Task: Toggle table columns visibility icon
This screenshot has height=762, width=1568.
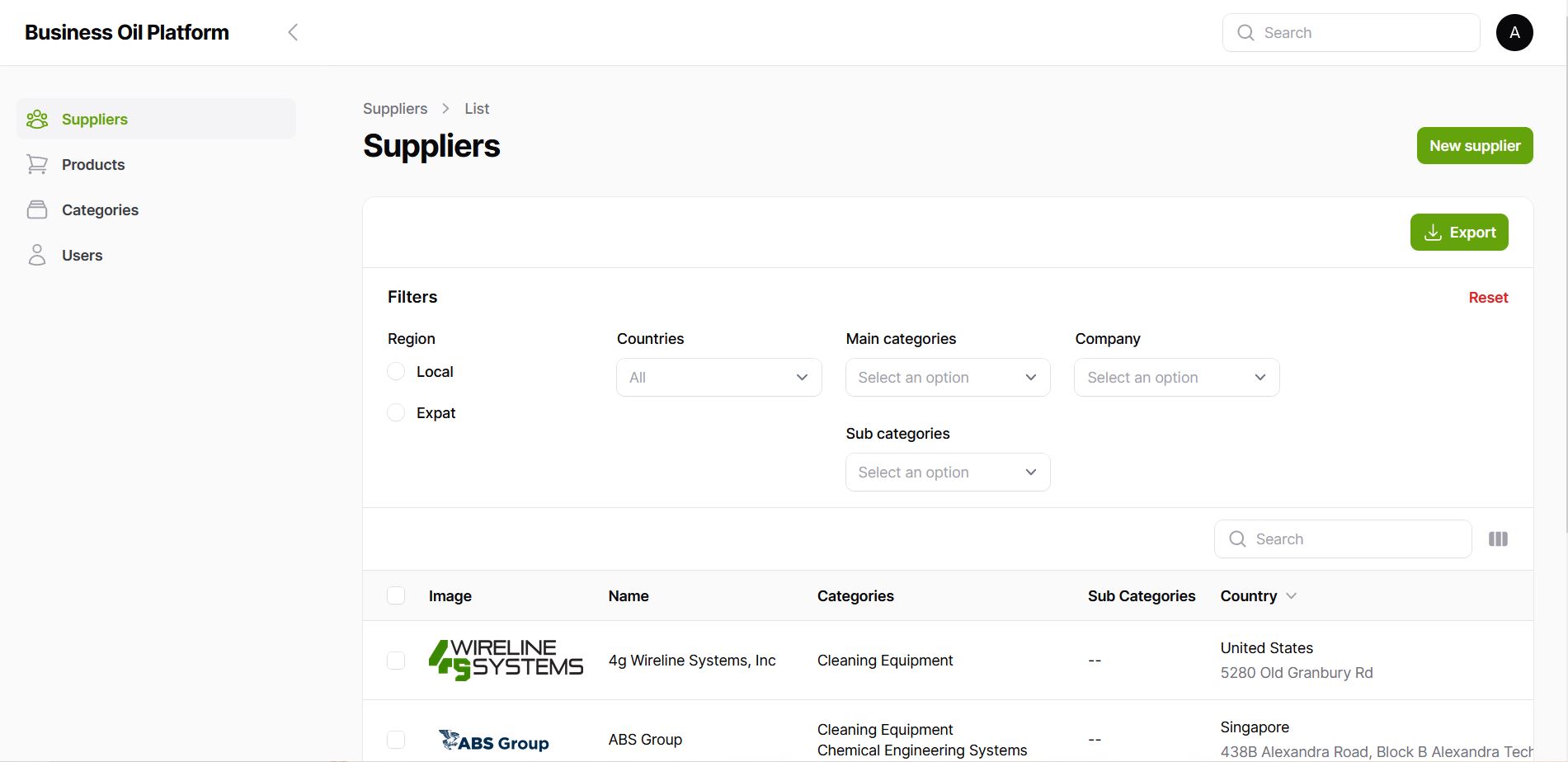Action: (1498, 539)
